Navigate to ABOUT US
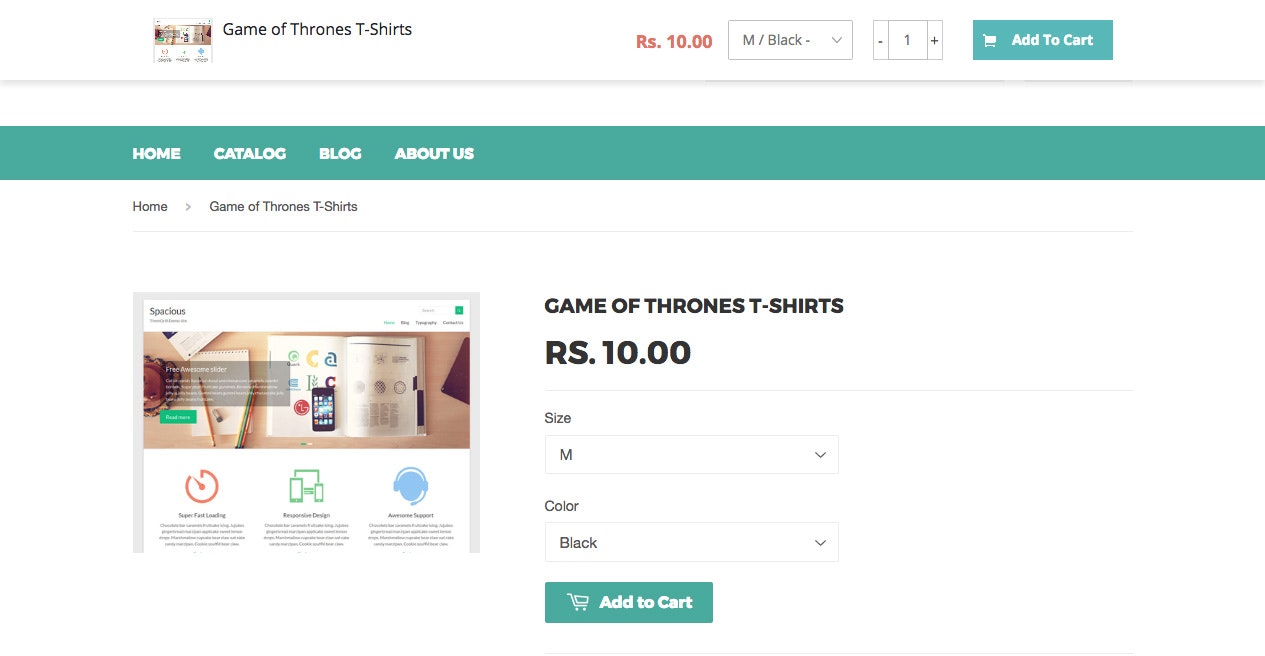 click(x=434, y=153)
